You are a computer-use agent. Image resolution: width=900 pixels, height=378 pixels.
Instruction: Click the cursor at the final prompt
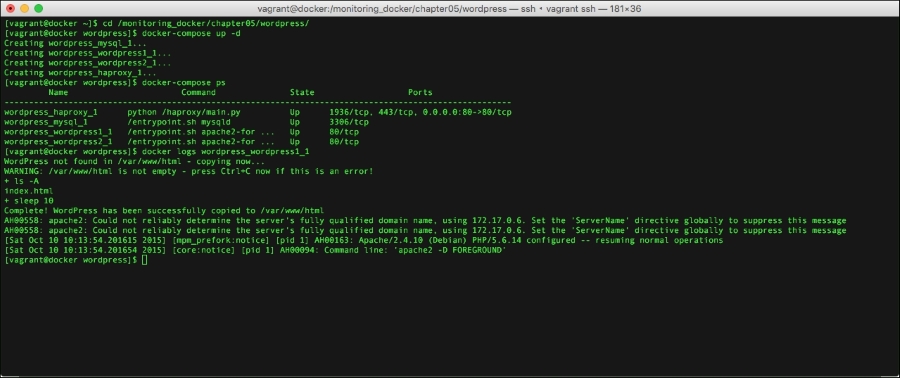point(145,260)
